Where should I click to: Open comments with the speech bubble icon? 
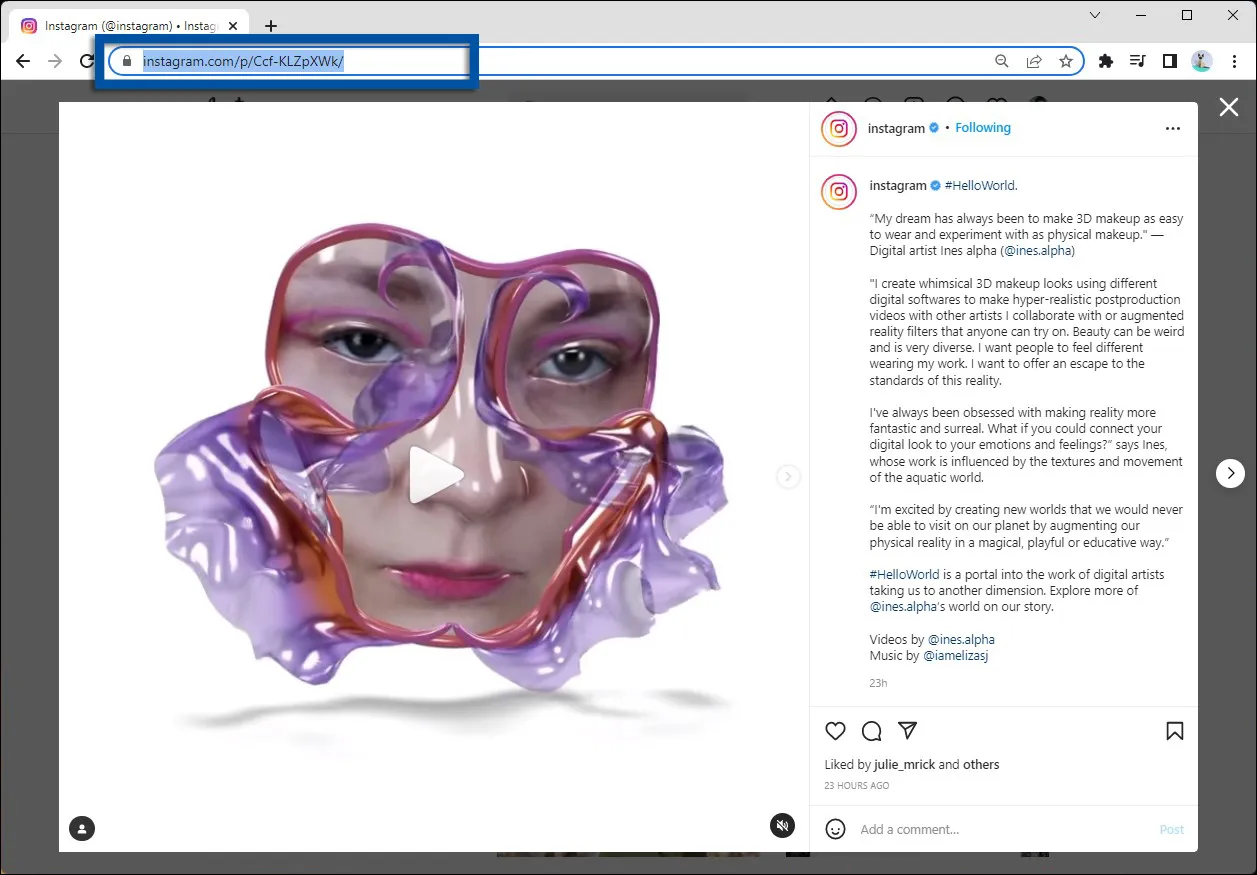click(871, 731)
